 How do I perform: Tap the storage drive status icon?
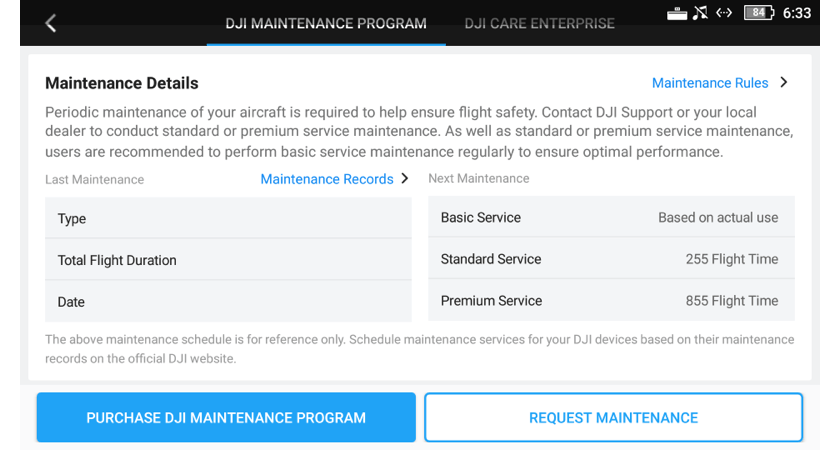pyautogui.click(x=677, y=13)
